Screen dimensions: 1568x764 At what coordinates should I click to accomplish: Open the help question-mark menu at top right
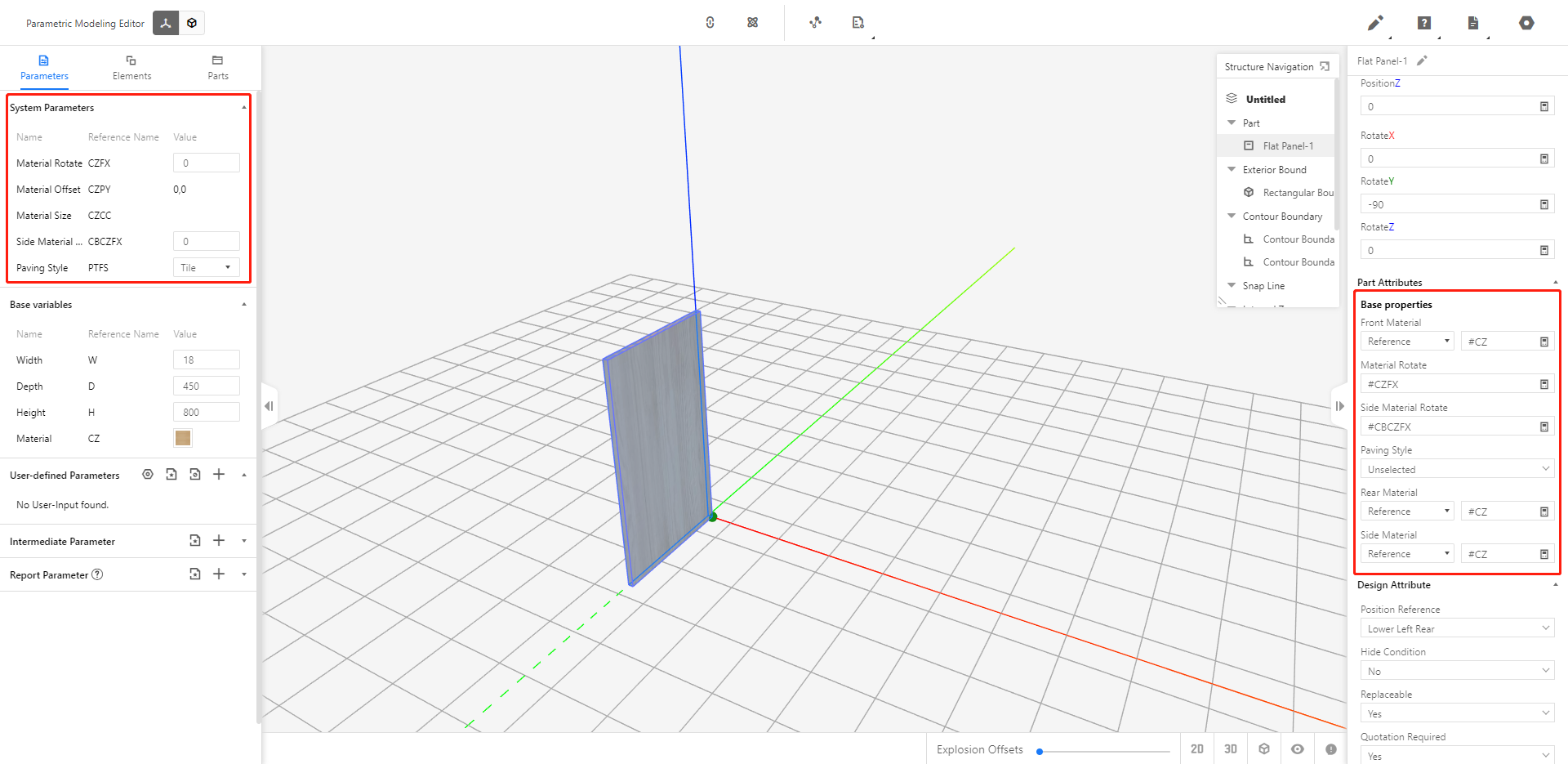point(1424,23)
